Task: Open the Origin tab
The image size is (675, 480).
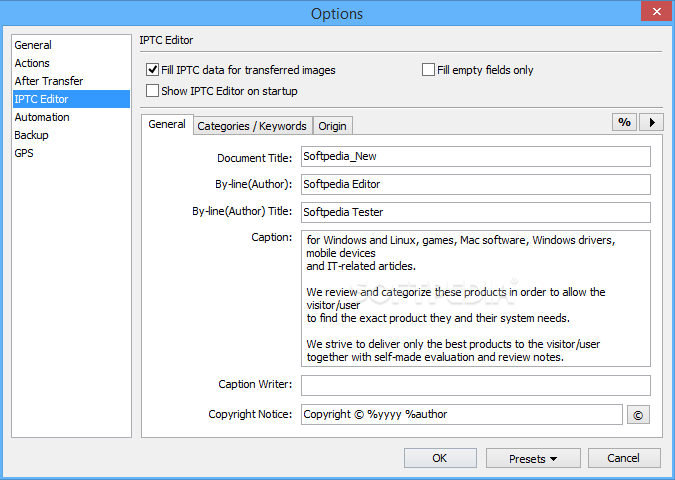Action: point(332,126)
